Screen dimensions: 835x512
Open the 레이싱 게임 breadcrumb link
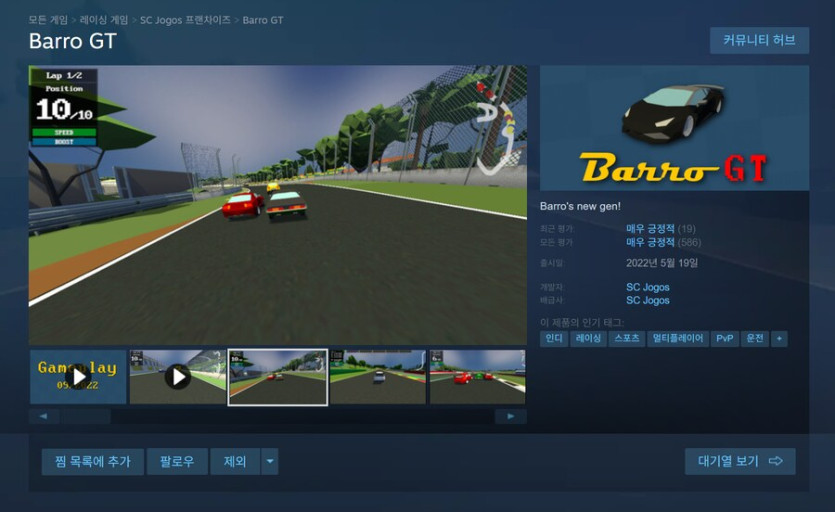[x=104, y=20]
